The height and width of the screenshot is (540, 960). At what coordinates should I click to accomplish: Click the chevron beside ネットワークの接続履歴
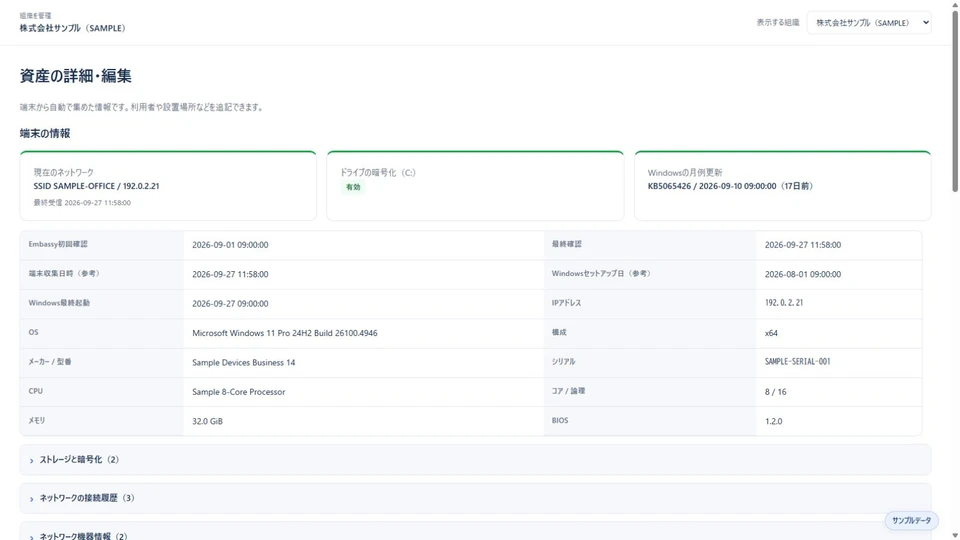pyautogui.click(x=32, y=499)
